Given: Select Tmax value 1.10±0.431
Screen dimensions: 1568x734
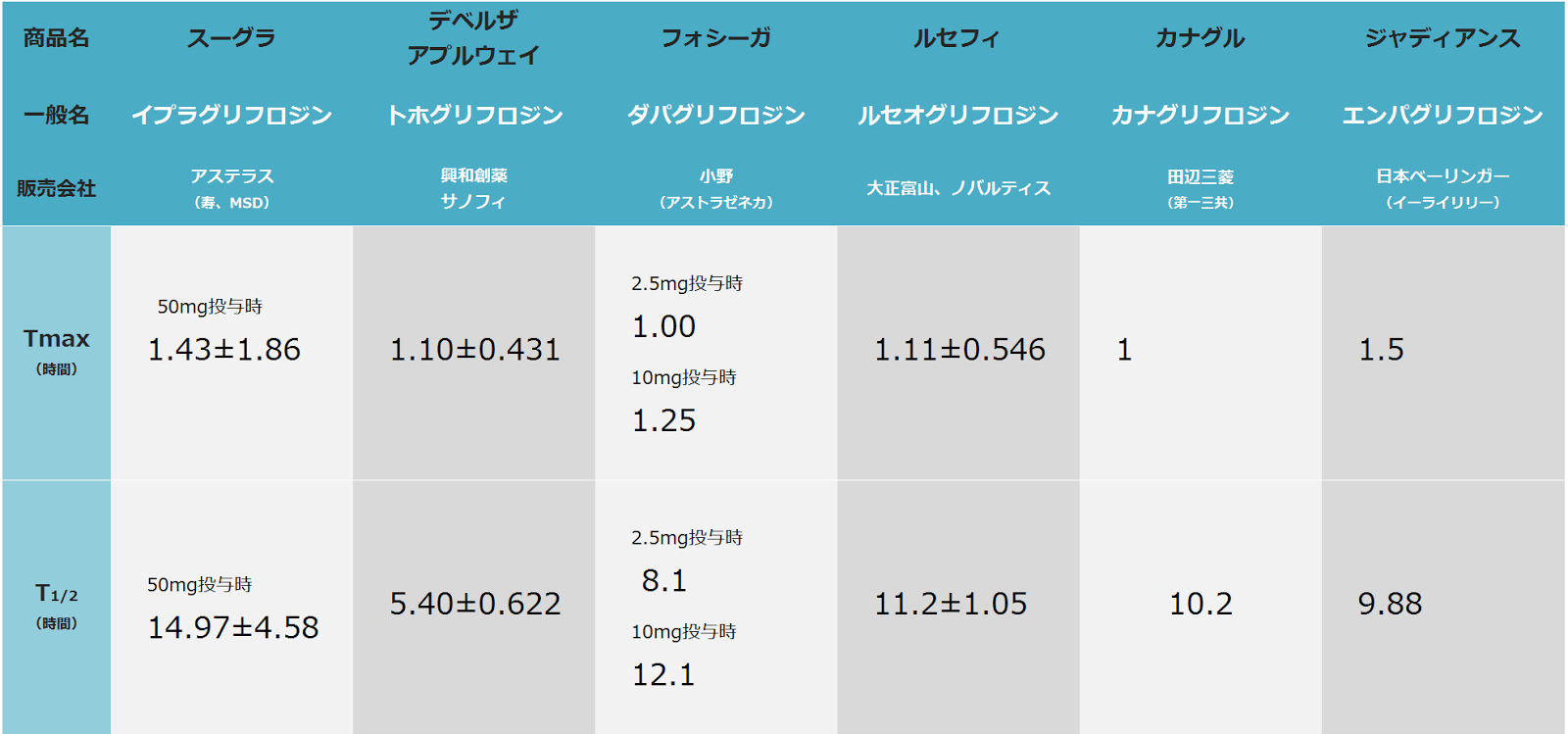Looking at the screenshot, I should pos(475,350).
